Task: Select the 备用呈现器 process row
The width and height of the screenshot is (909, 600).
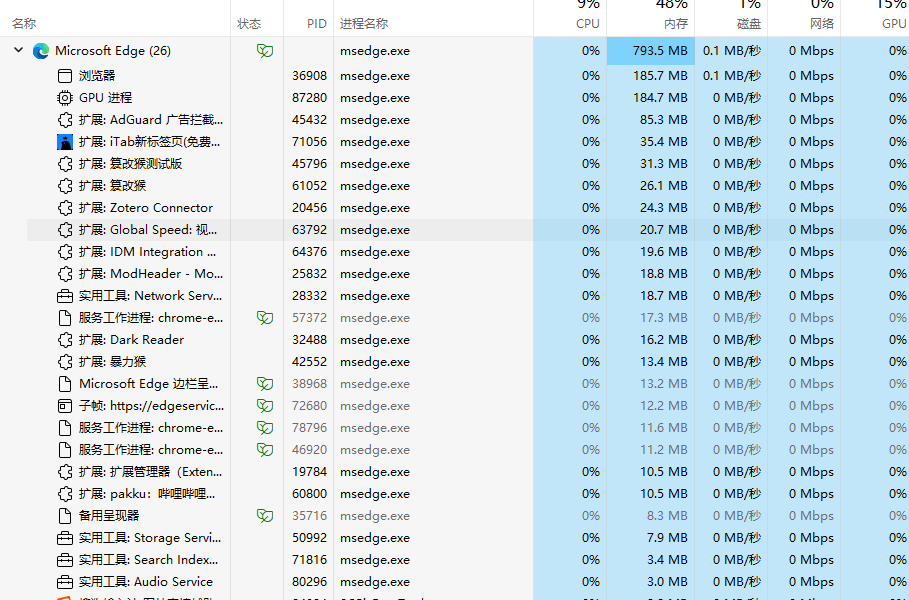Action: click(454, 516)
